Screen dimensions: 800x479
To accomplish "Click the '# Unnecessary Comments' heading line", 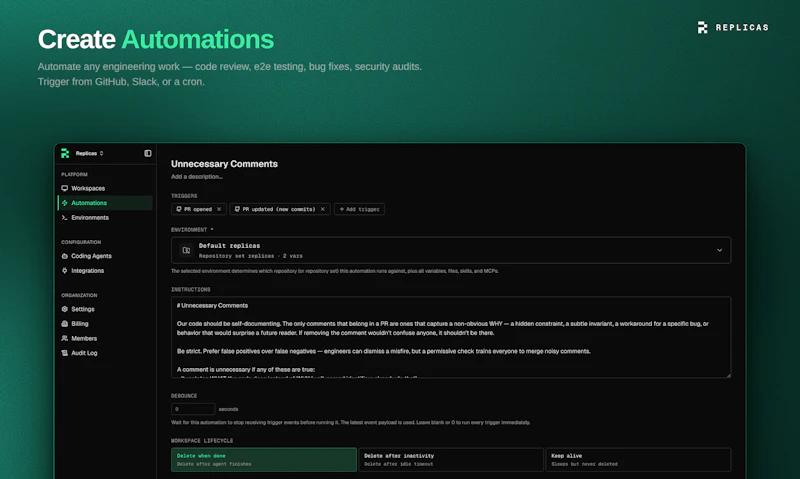I will 212,306.
